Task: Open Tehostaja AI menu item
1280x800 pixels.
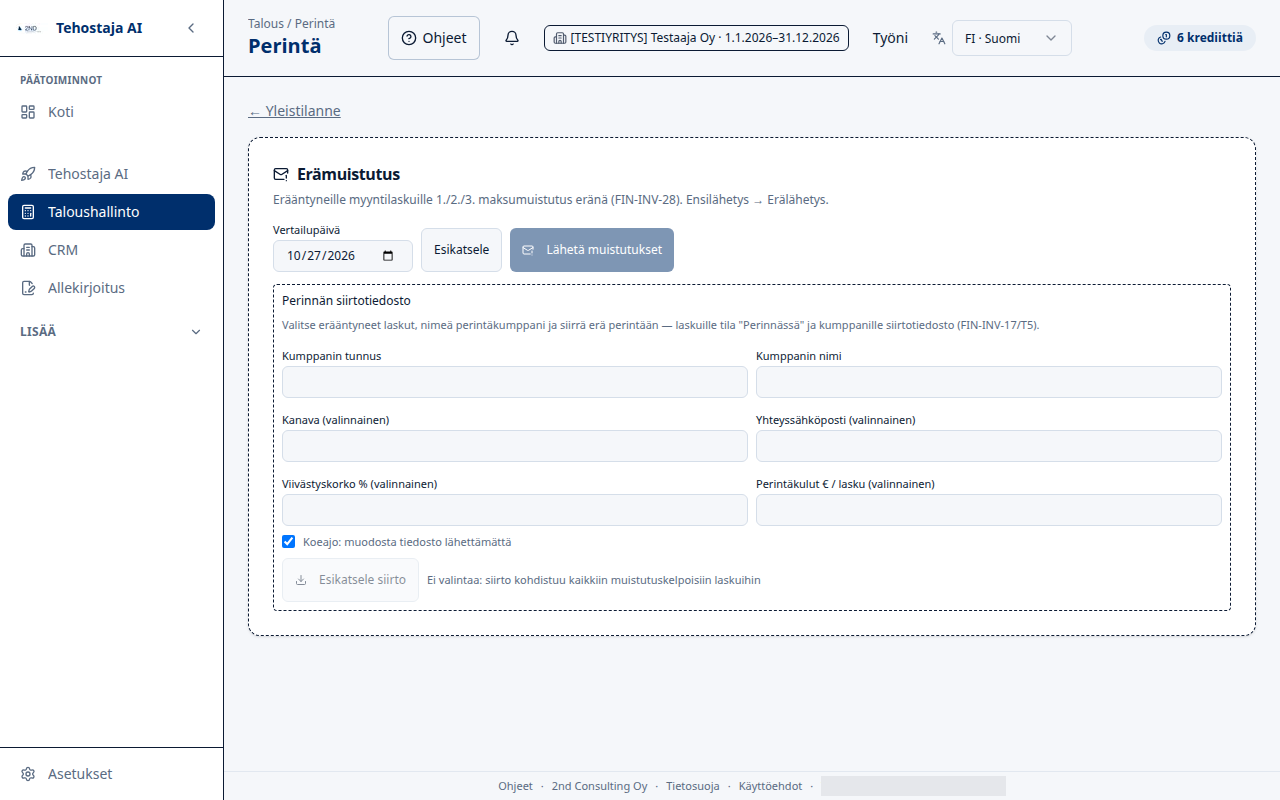Action: coord(111,174)
